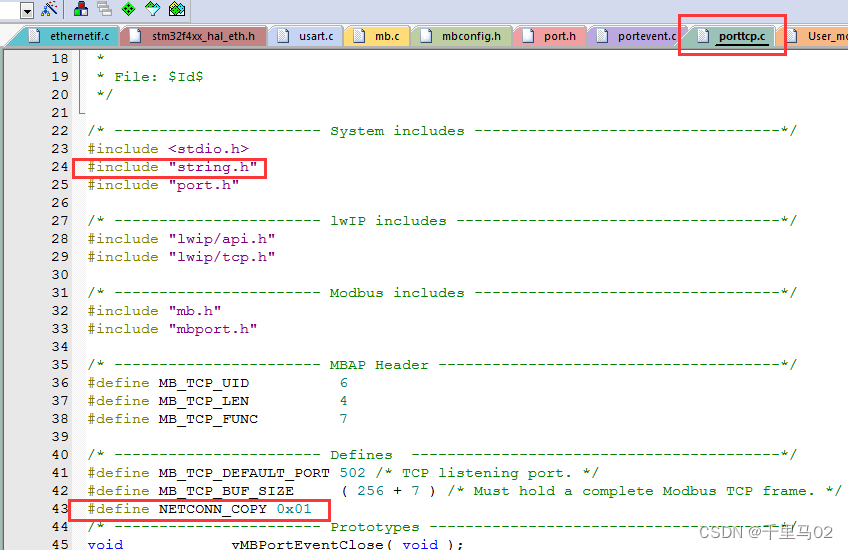
Task: Click the MB_TCP_FUNC define line
Action: click(217, 419)
